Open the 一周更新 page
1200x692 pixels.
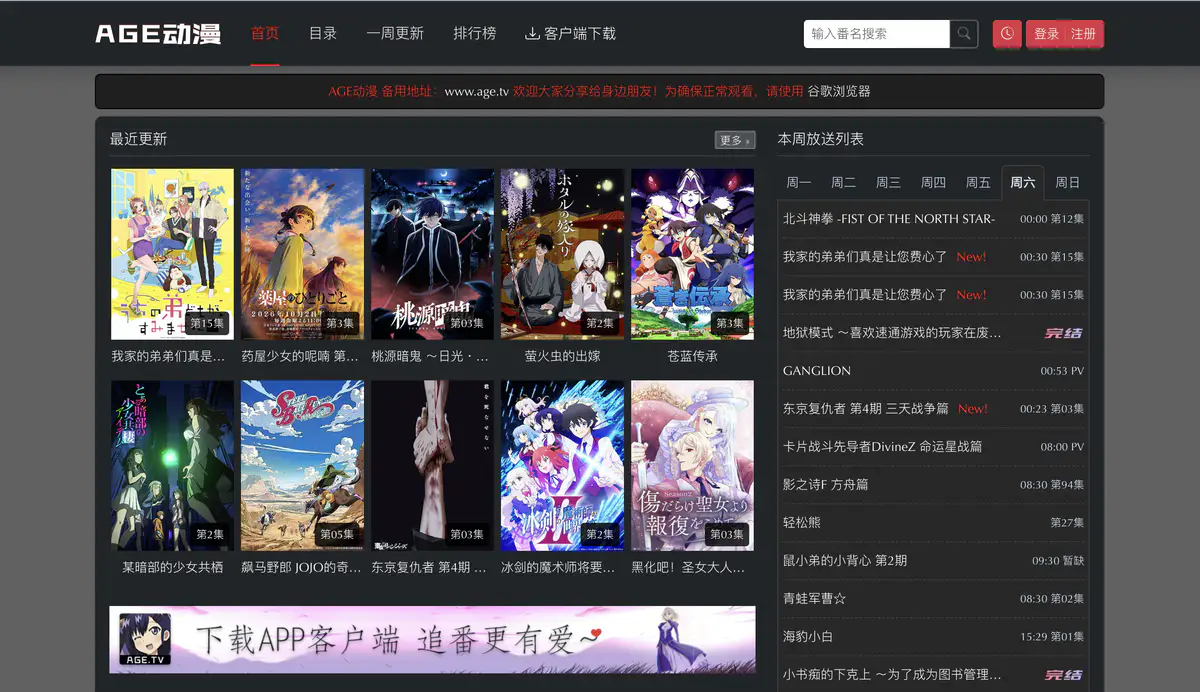click(395, 33)
